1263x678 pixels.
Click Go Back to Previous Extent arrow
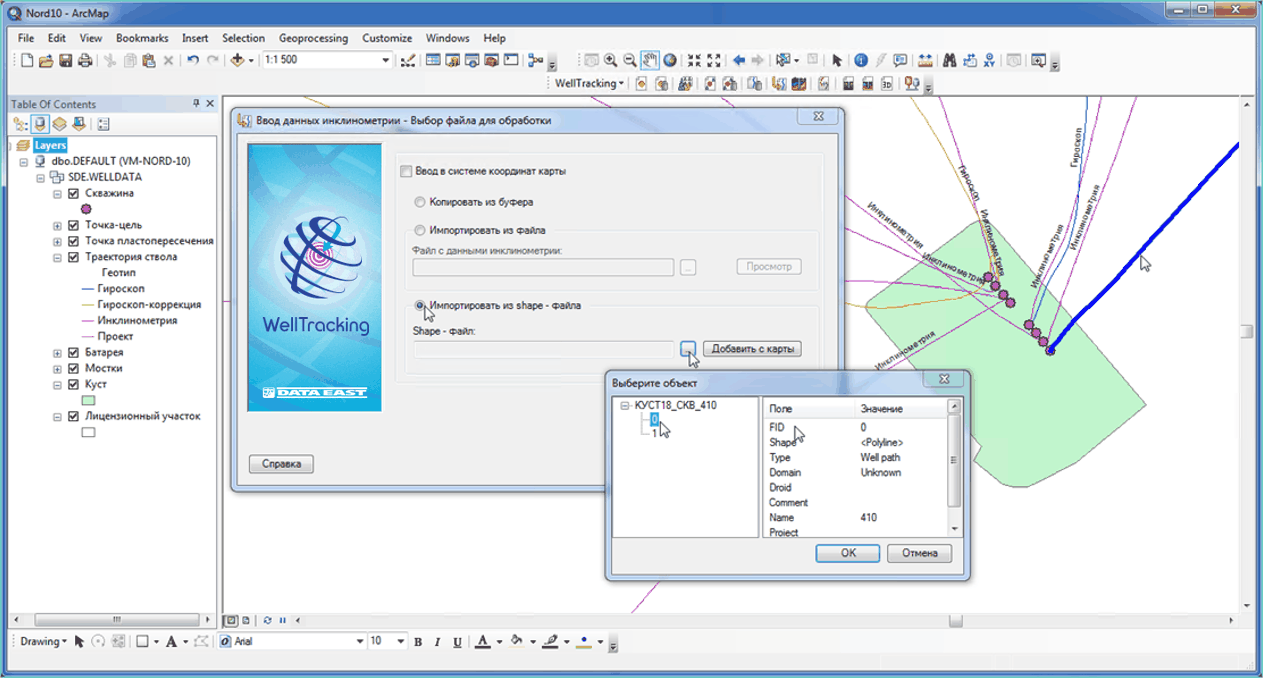(x=739, y=61)
